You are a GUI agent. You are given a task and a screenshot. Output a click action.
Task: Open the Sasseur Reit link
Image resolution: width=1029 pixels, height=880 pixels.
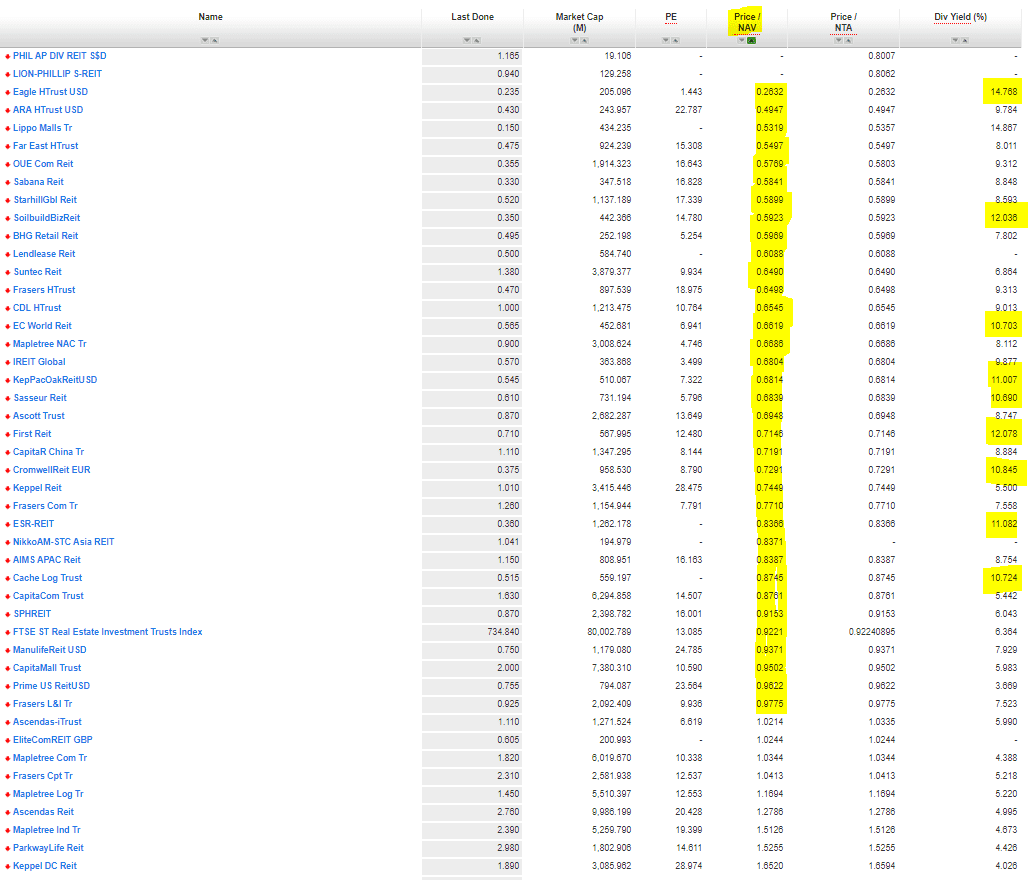[40, 398]
